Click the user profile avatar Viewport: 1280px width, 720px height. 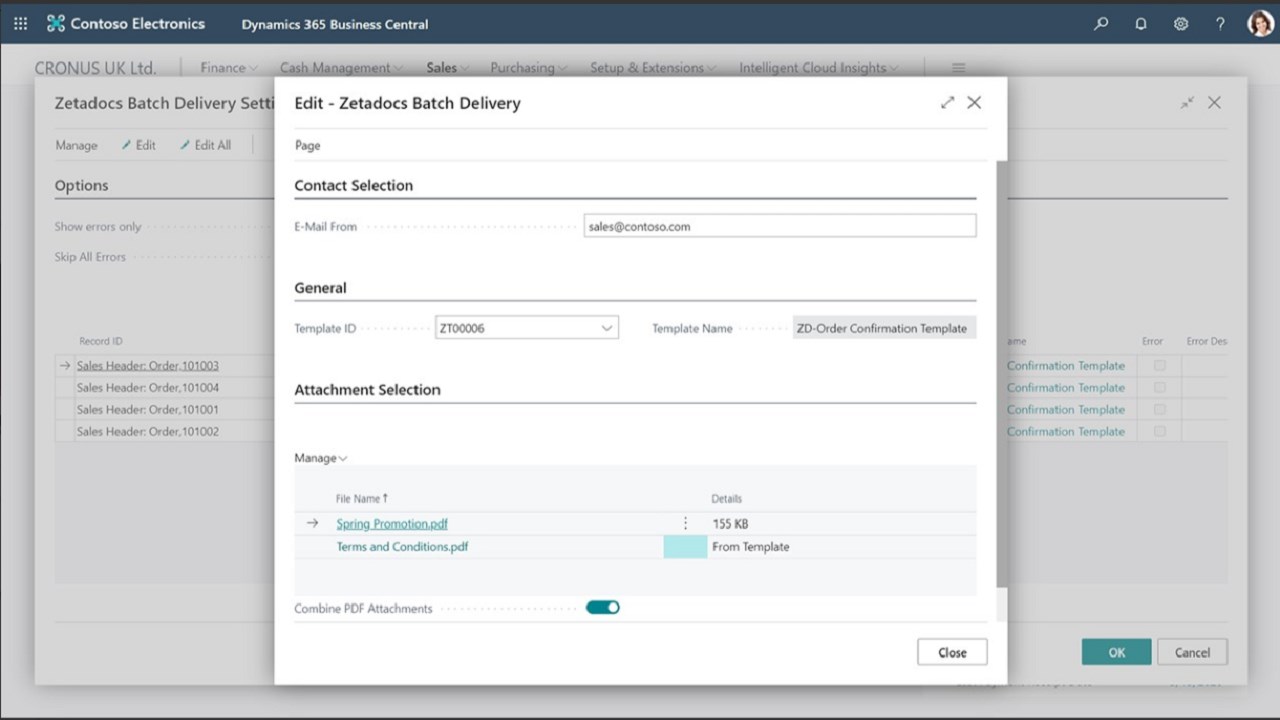point(1260,23)
